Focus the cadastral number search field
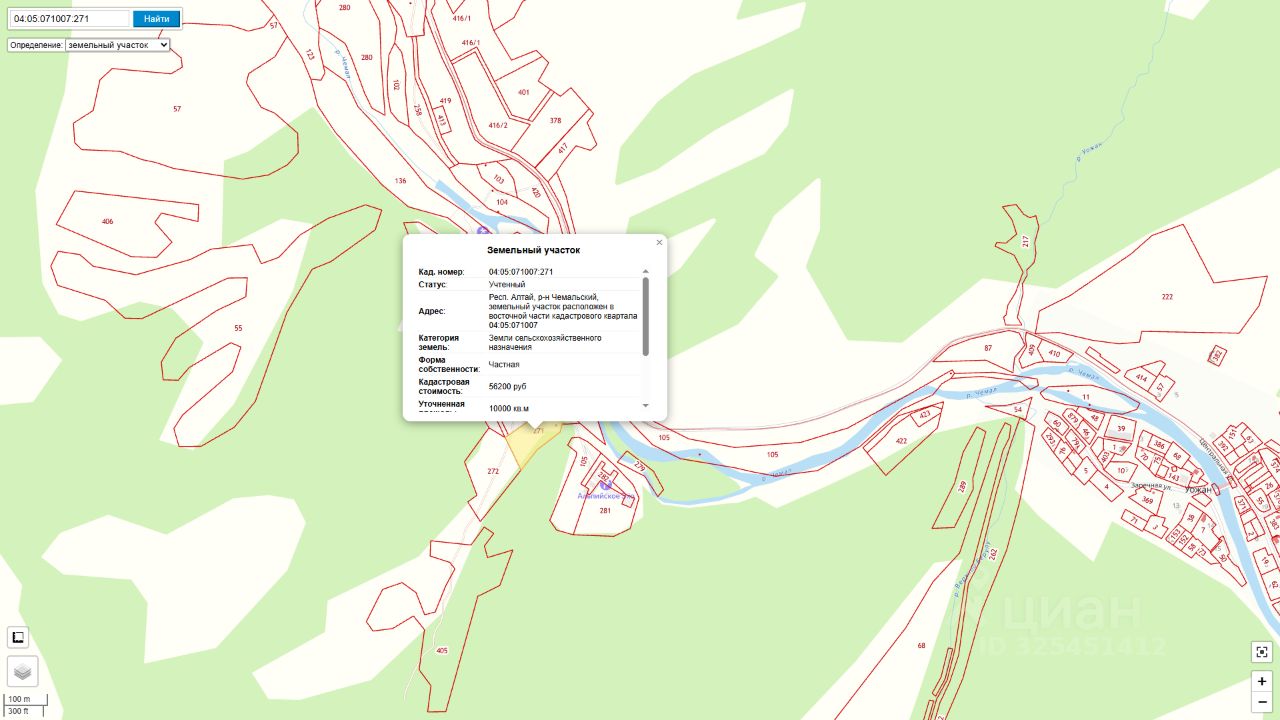The width and height of the screenshot is (1280, 720). coord(69,18)
